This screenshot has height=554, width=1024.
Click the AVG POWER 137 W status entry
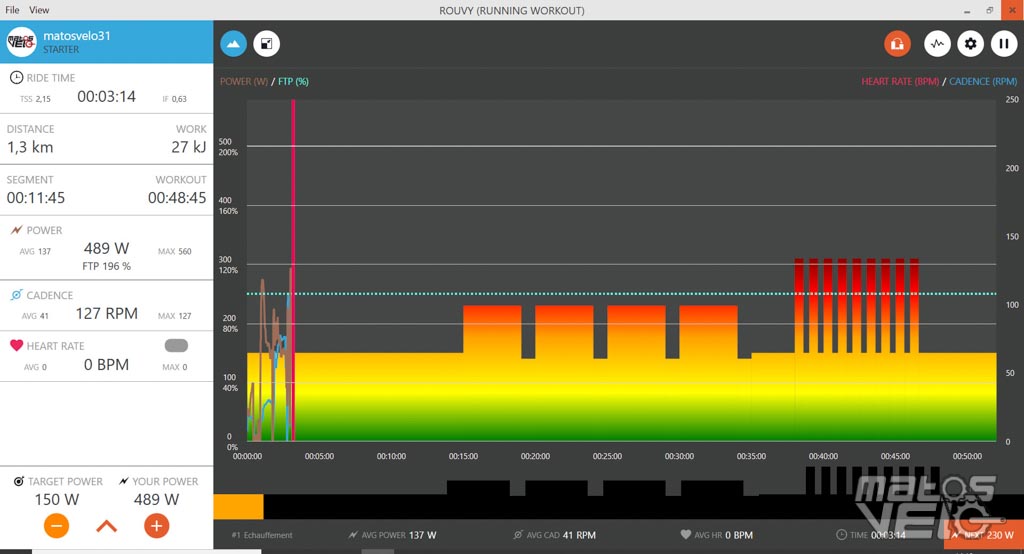click(x=392, y=535)
